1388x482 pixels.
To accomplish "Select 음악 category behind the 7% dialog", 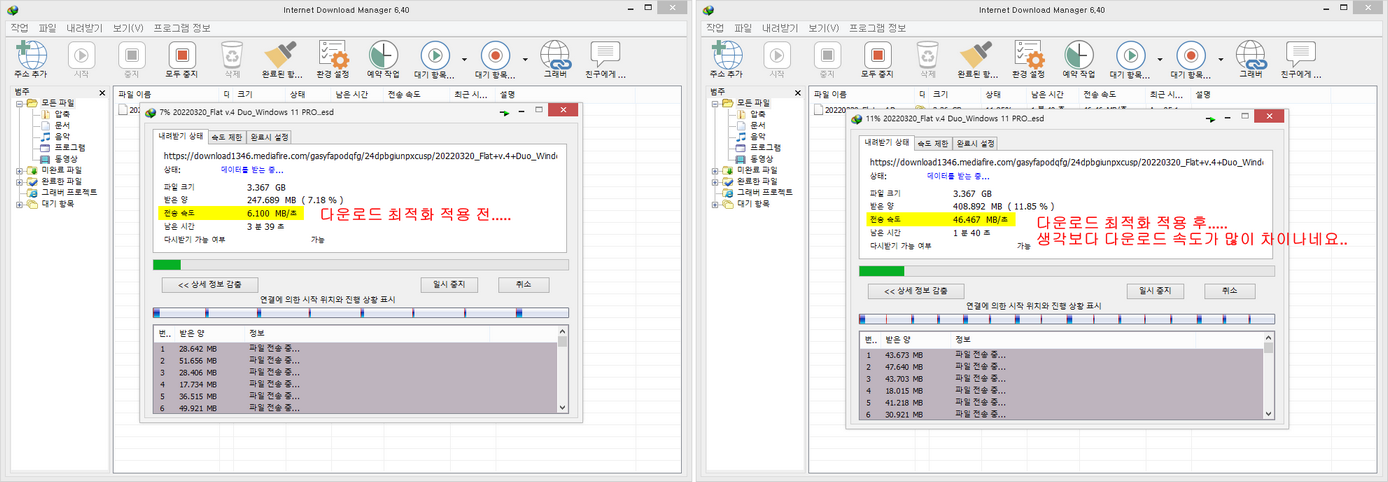I will pyautogui.click(x=61, y=136).
